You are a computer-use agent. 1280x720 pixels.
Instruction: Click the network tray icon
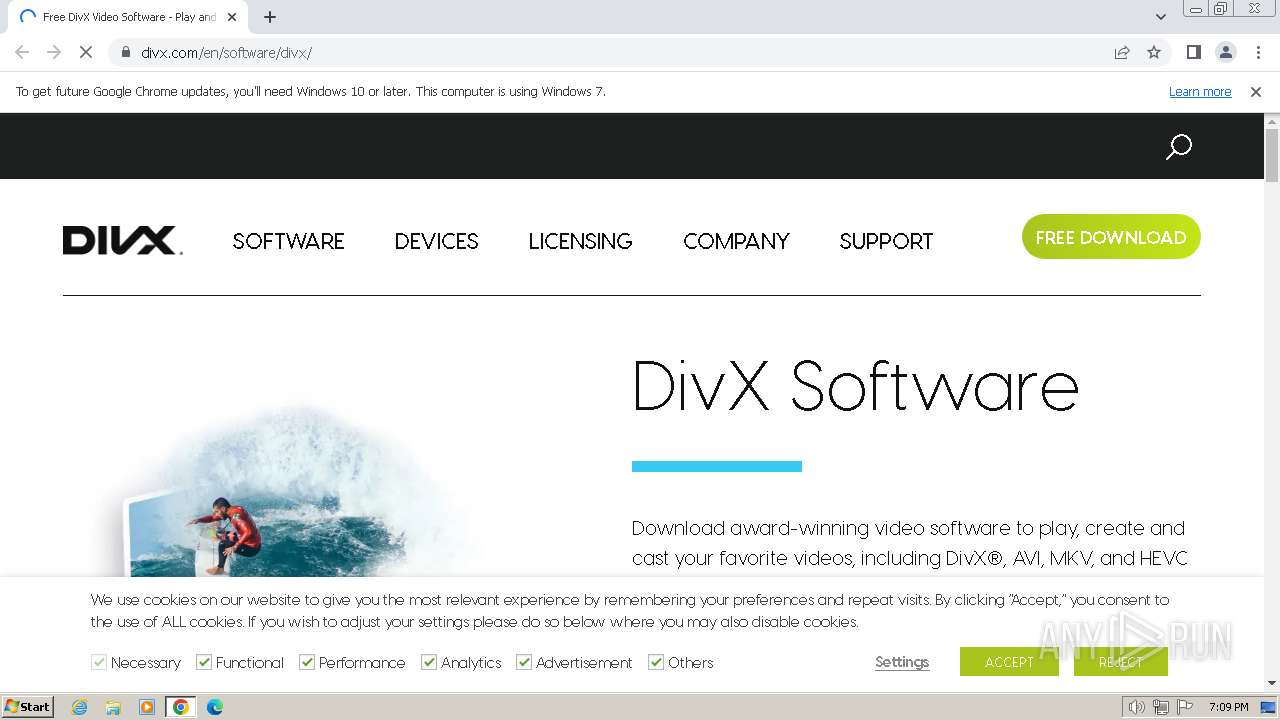1161,707
